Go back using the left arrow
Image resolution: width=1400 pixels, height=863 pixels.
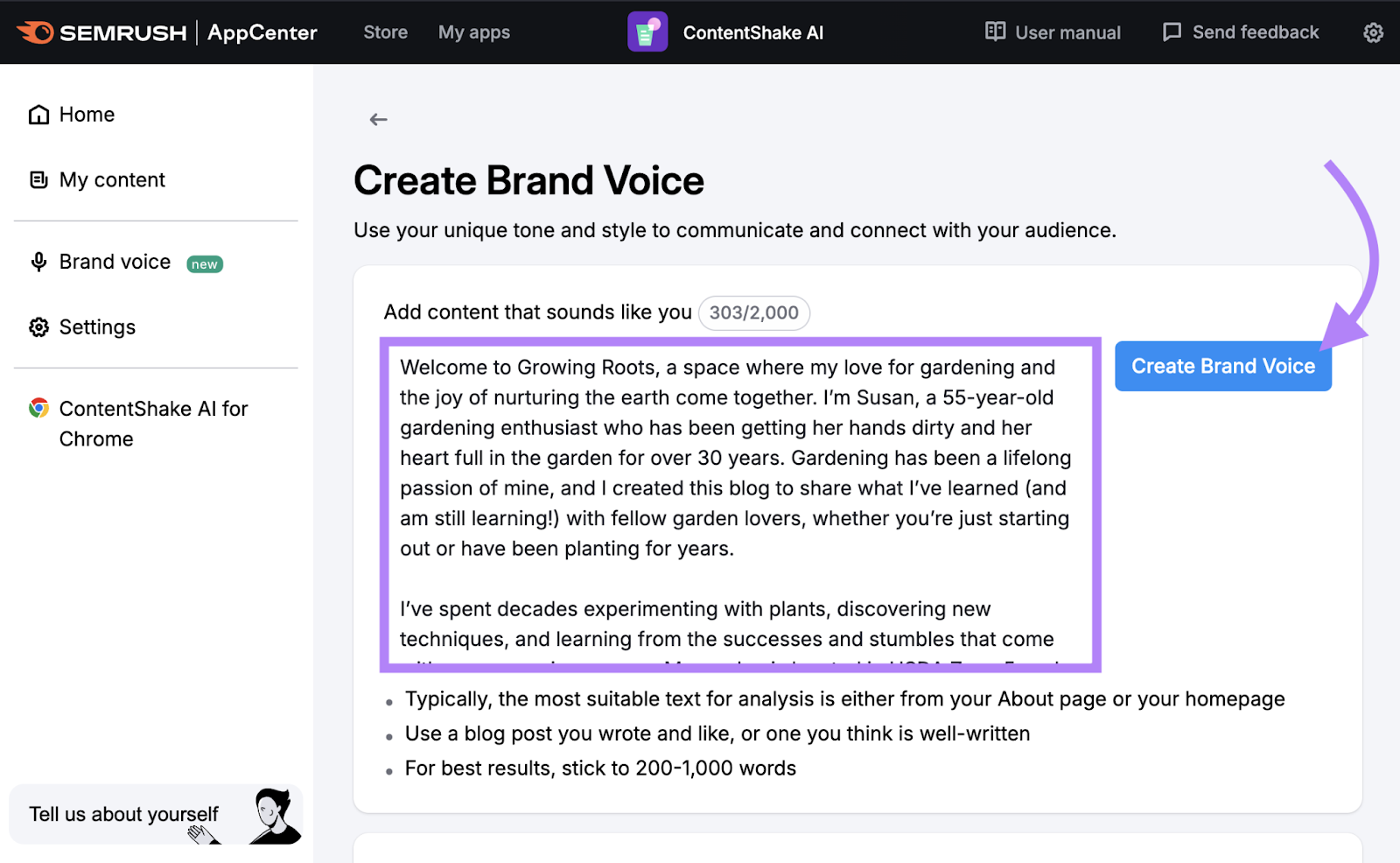pos(378,119)
